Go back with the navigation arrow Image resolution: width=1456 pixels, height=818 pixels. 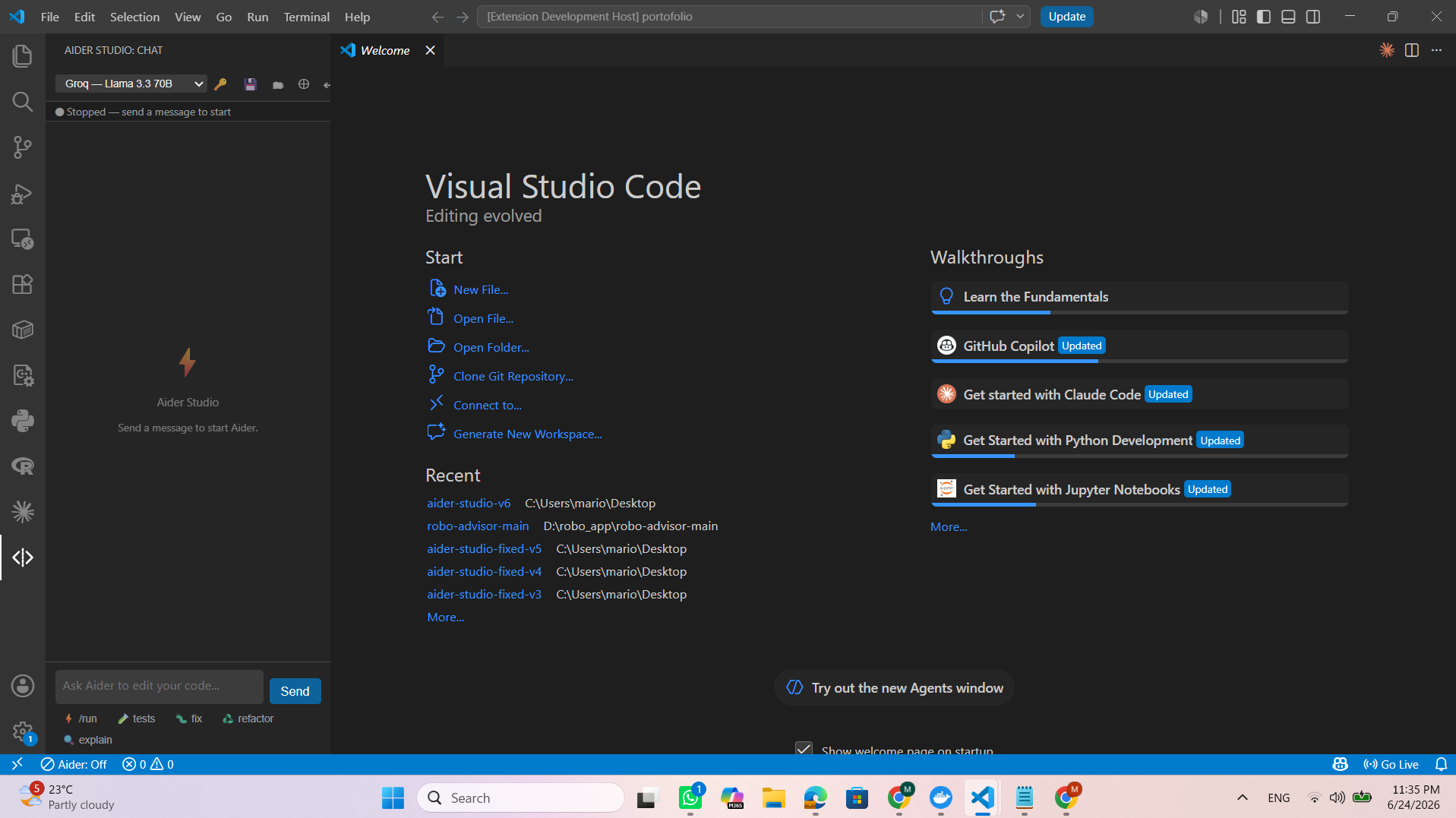tap(437, 17)
